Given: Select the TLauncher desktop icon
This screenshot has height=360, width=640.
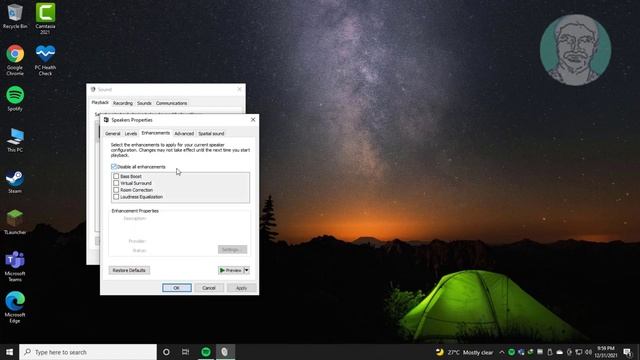Looking at the screenshot, I should point(15,222).
